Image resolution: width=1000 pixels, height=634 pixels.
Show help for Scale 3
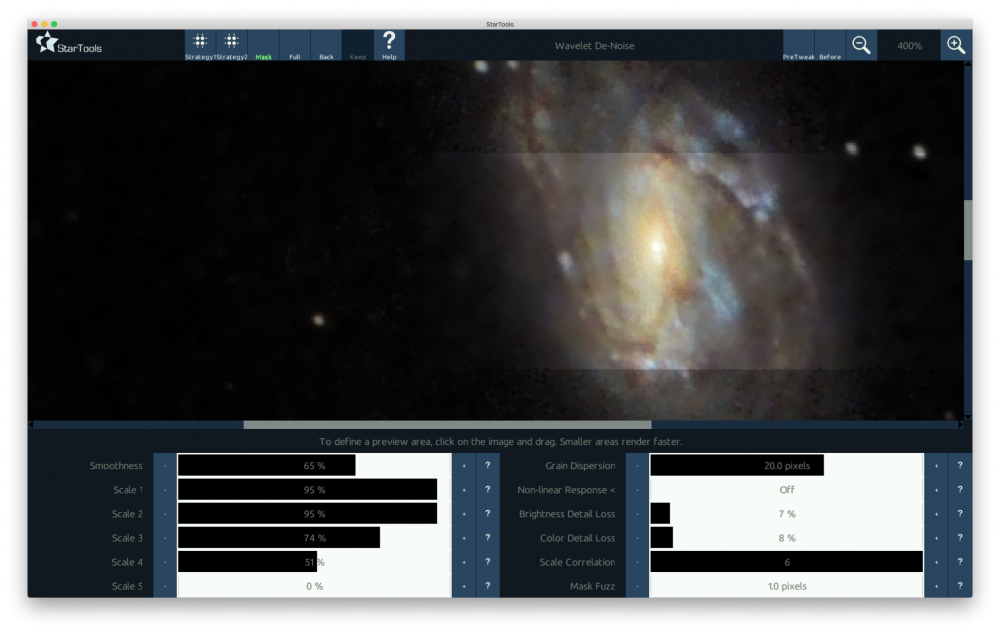[488, 538]
